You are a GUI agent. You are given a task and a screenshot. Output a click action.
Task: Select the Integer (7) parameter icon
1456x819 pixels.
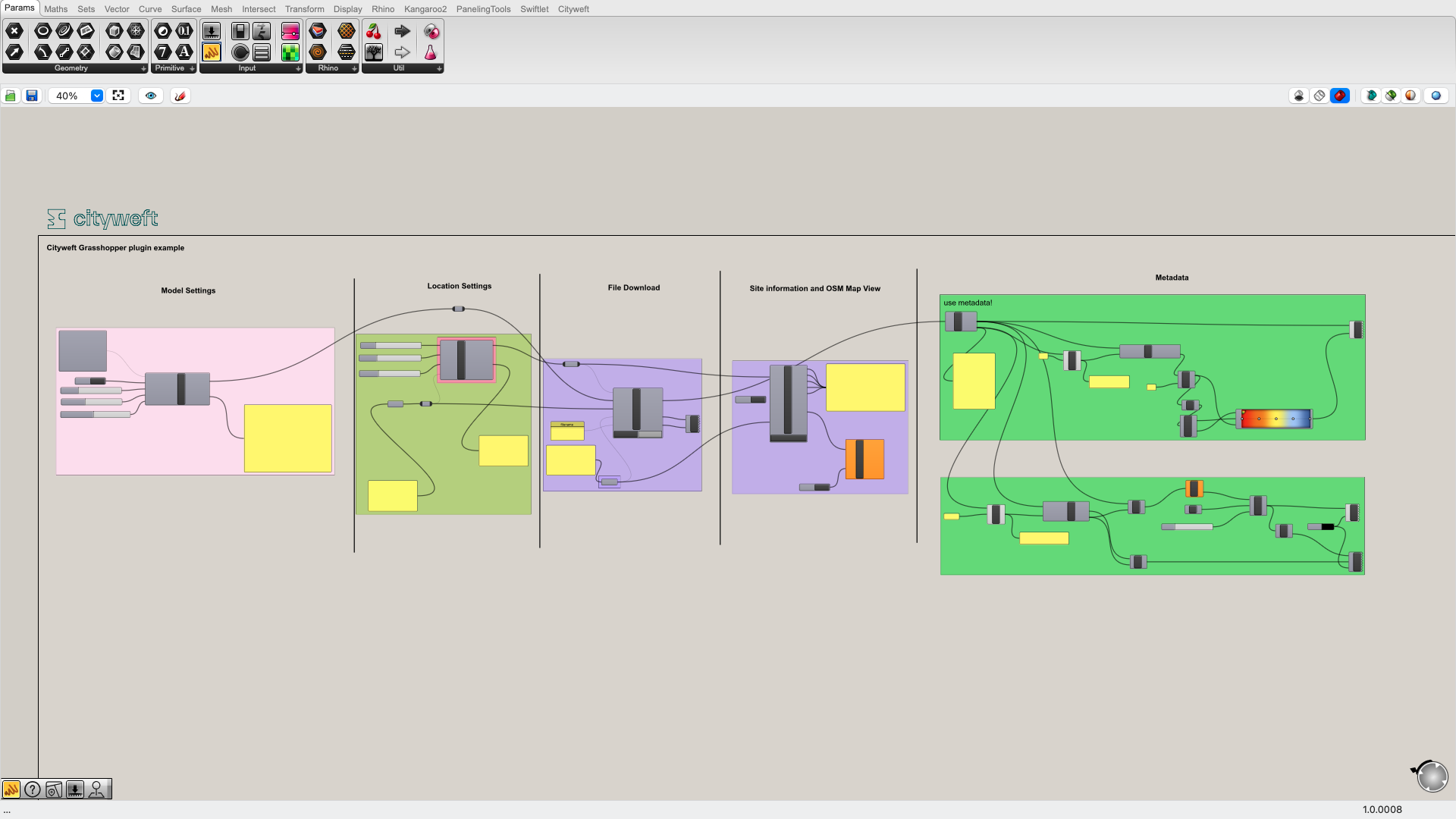[163, 52]
